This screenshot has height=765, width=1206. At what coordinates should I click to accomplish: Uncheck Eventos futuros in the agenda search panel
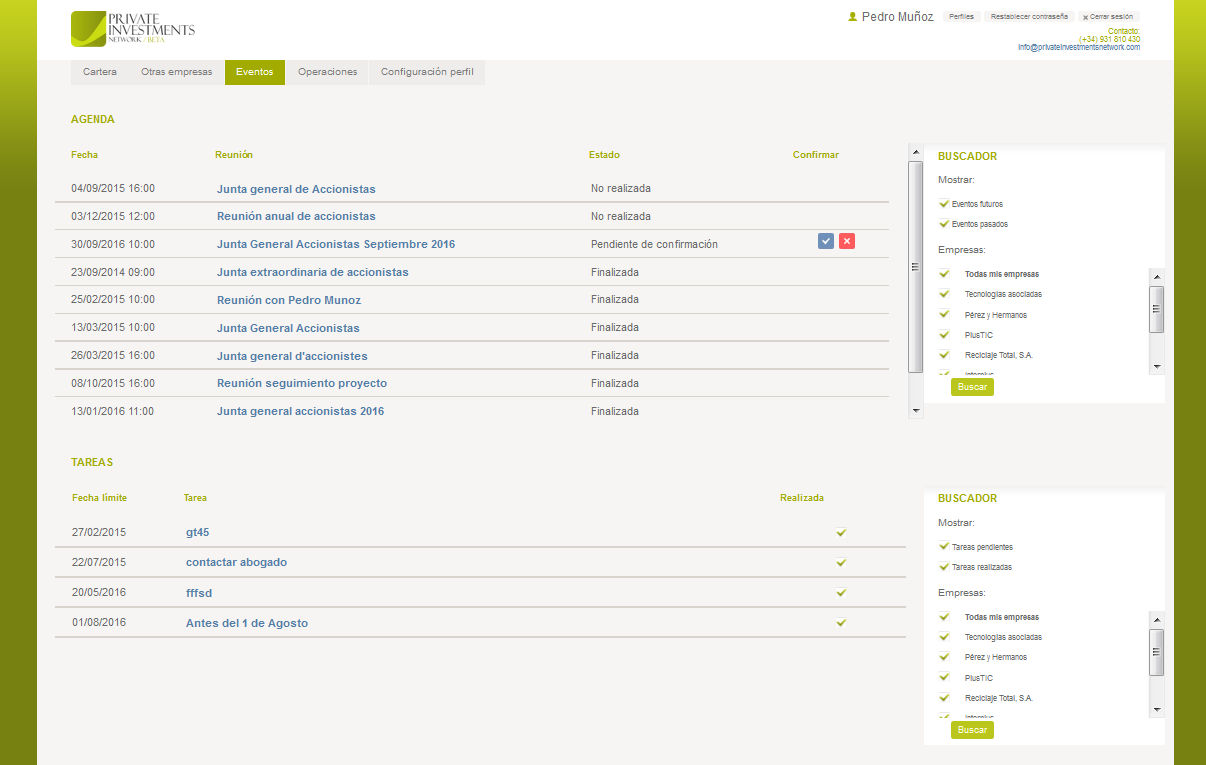point(944,204)
